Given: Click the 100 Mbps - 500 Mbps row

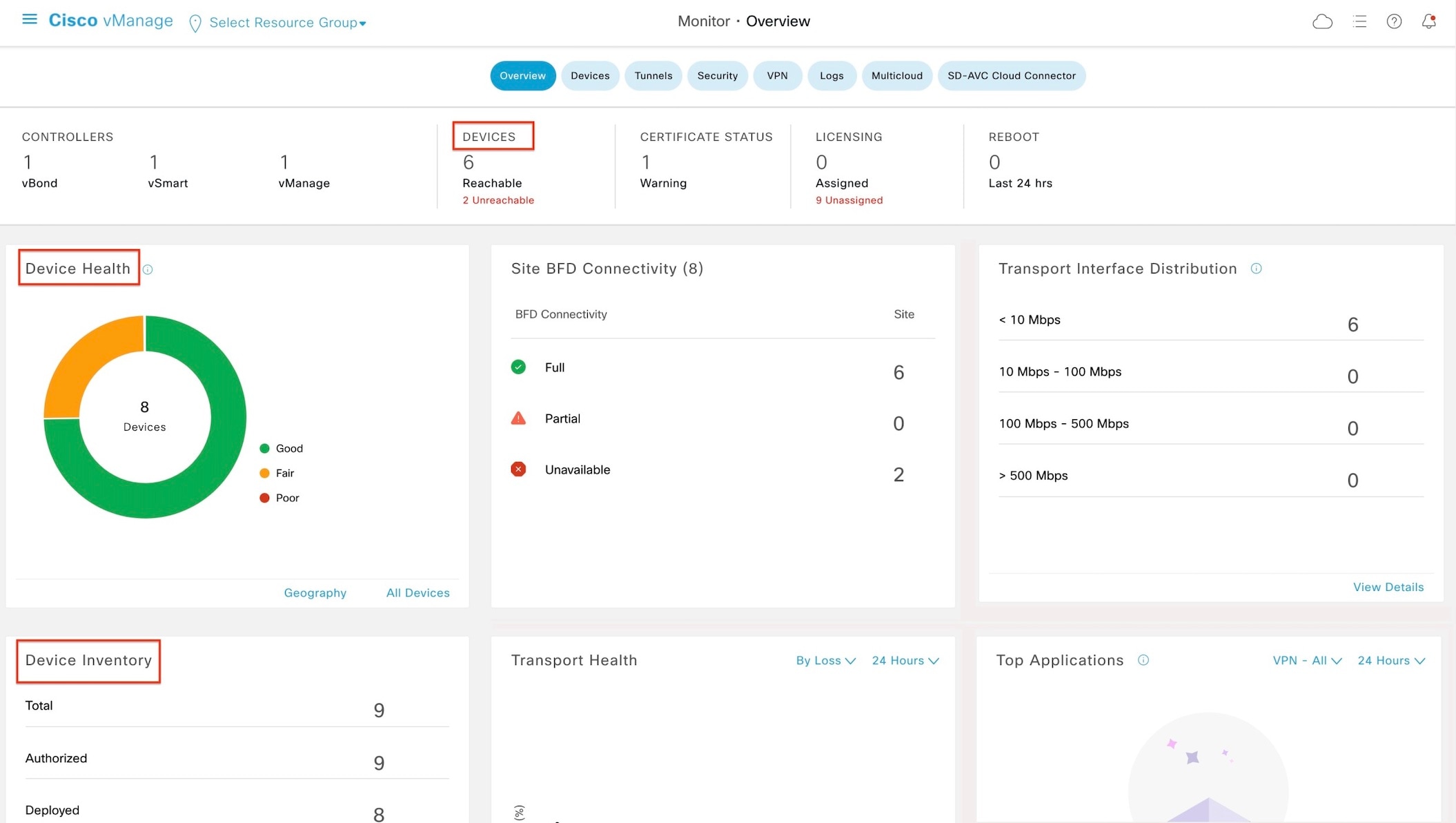Looking at the screenshot, I should (x=1211, y=425).
